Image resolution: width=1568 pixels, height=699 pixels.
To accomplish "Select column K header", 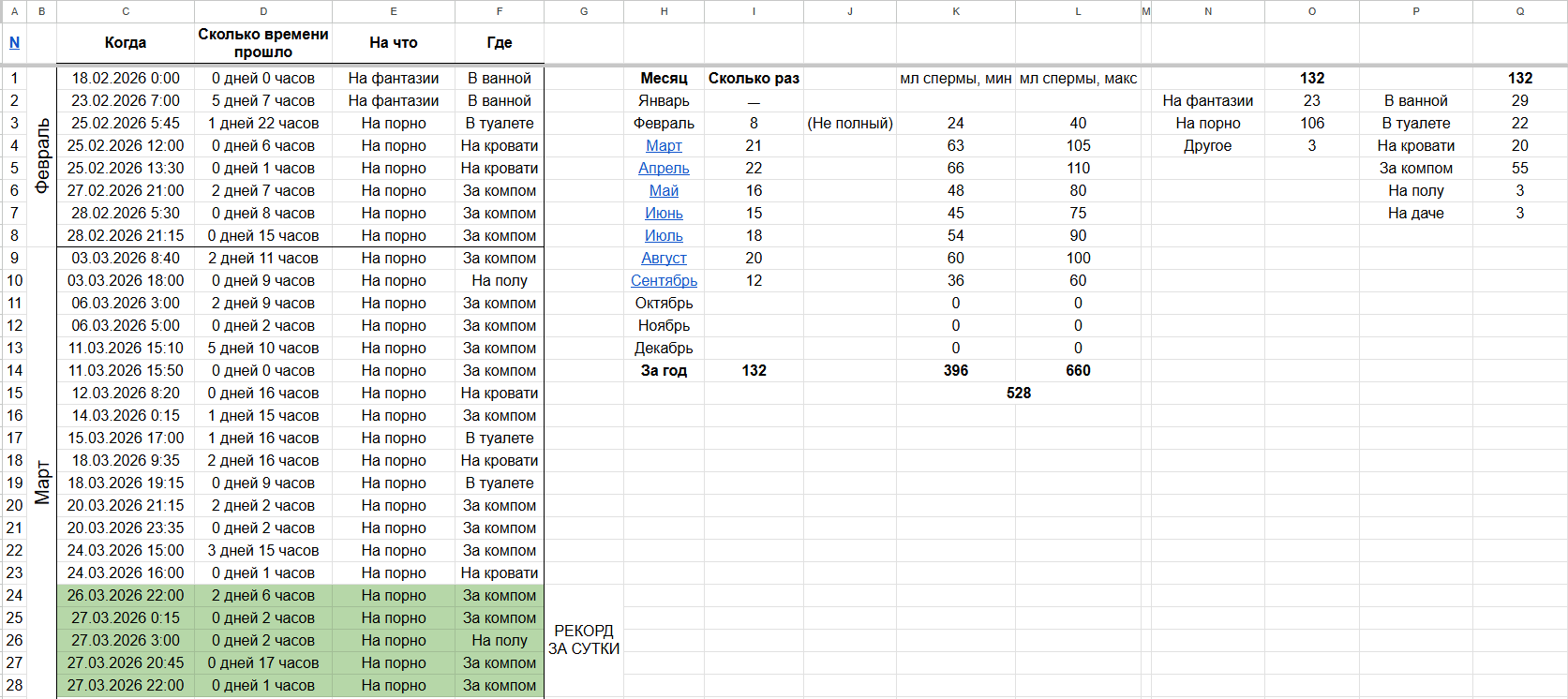I will click(x=956, y=11).
